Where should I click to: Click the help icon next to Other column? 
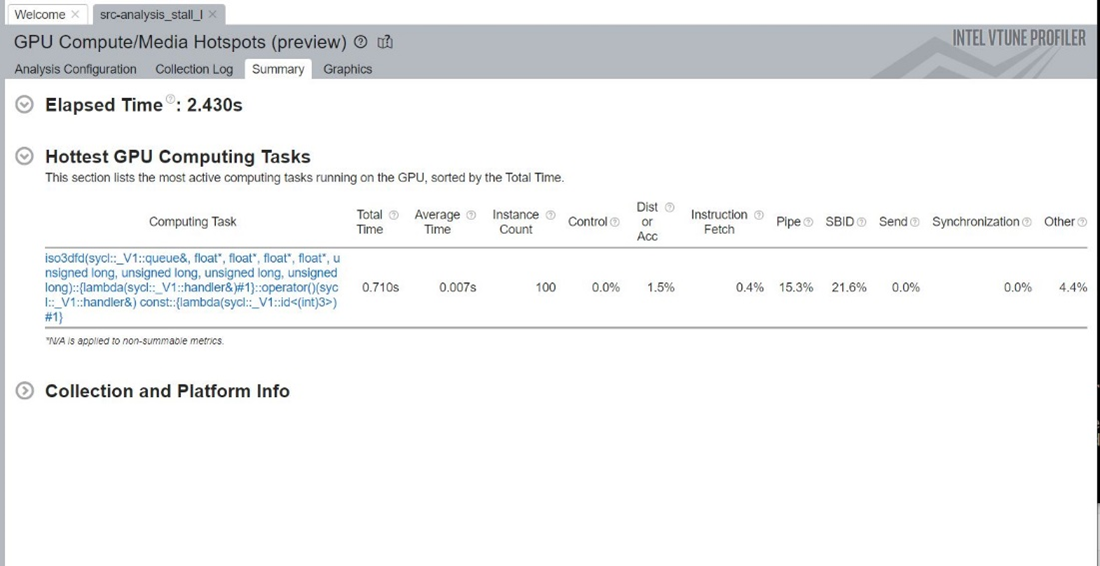click(1082, 222)
